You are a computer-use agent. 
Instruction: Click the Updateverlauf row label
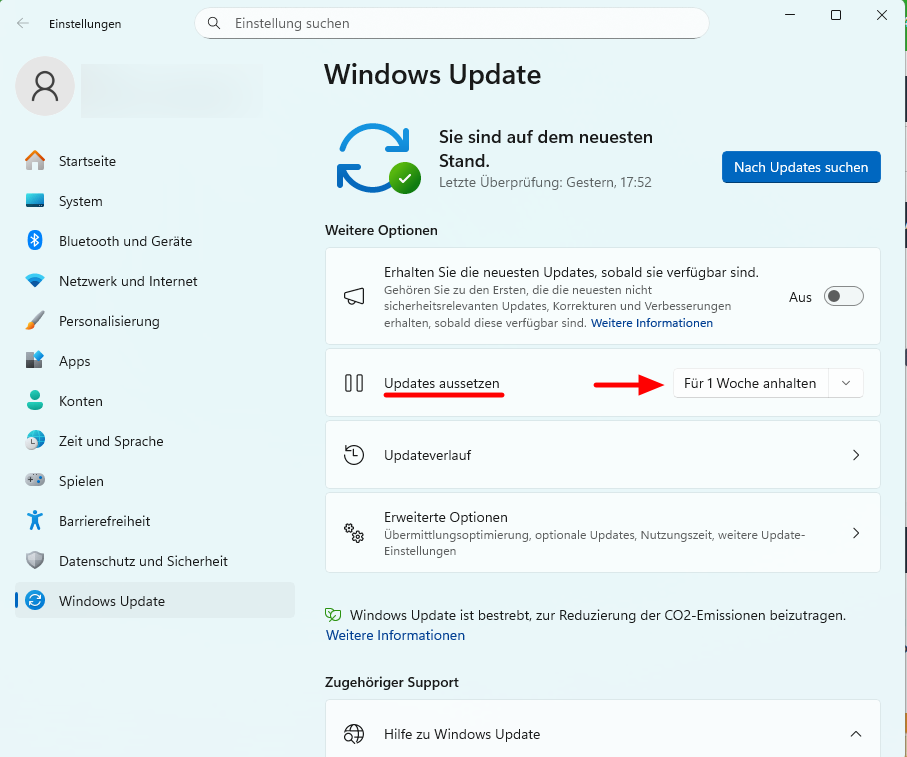[427, 455]
